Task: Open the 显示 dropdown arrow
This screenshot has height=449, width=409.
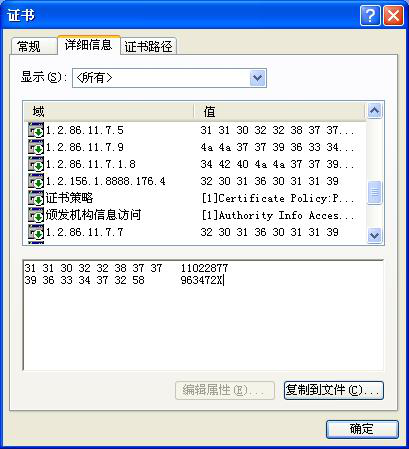Action: tap(258, 78)
